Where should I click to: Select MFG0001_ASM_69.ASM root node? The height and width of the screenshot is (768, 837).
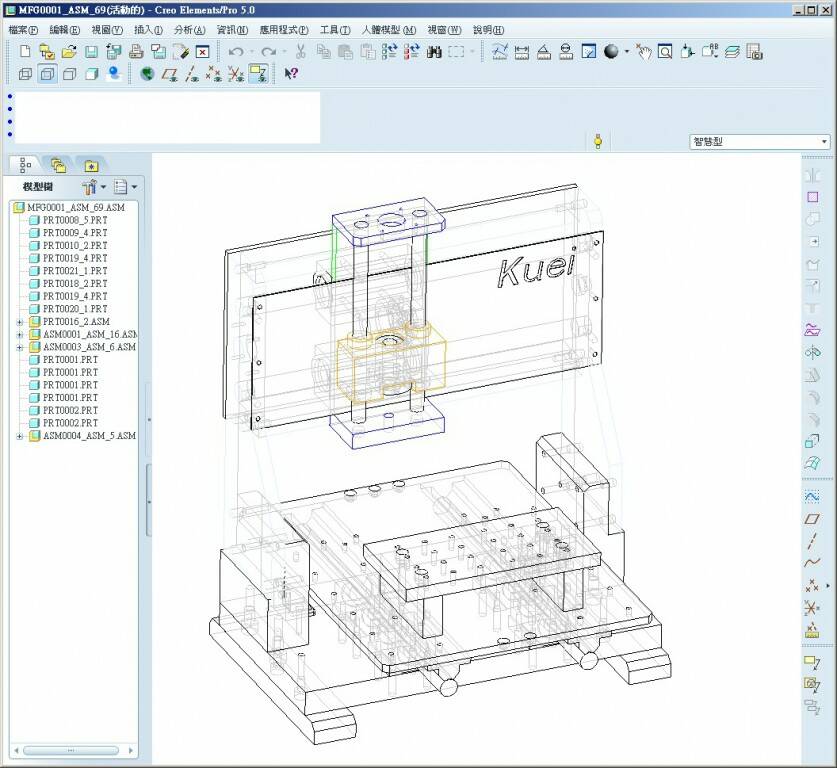tap(75, 207)
